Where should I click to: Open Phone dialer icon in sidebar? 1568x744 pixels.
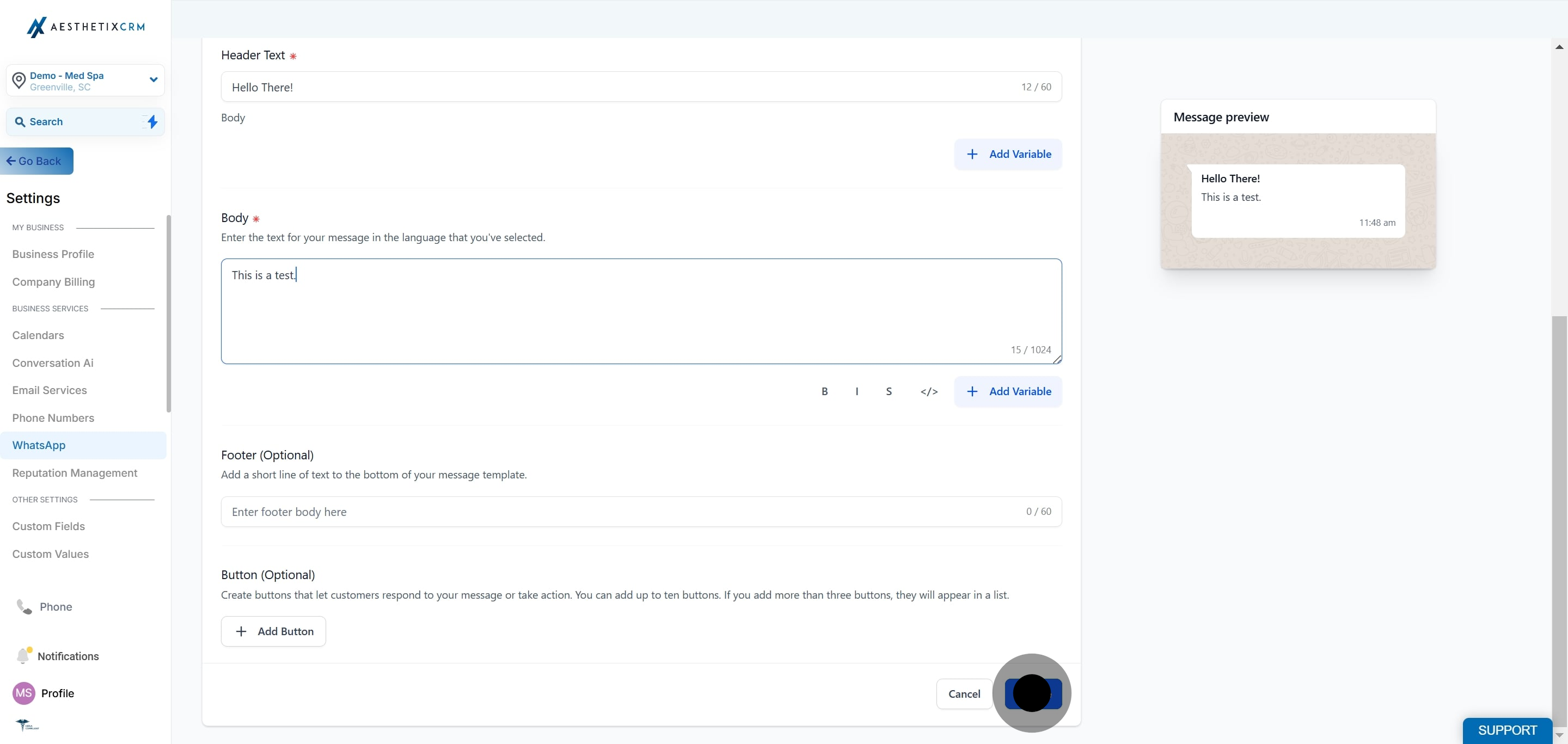pos(24,606)
